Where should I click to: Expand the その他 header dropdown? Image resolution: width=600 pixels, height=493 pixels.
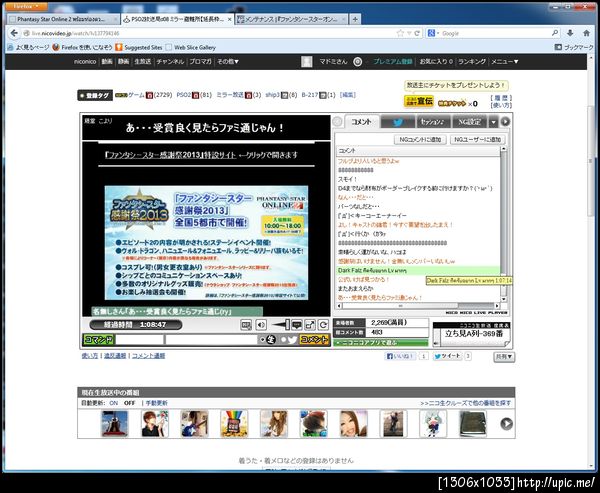tap(228, 61)
